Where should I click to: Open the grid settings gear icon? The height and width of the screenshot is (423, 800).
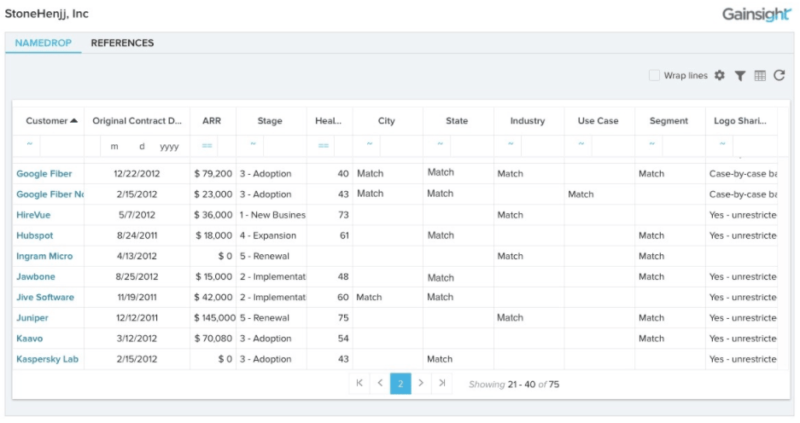(719, 76)
